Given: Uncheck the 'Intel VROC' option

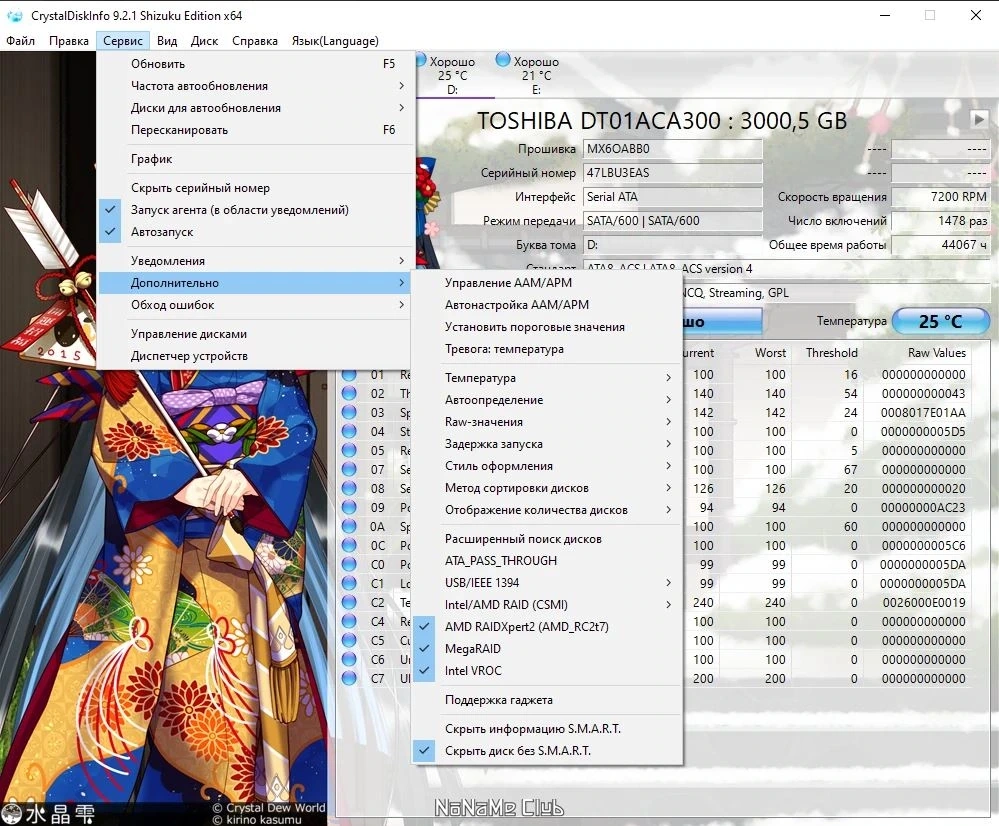Looking at the screenshot, I should (547, 670).
